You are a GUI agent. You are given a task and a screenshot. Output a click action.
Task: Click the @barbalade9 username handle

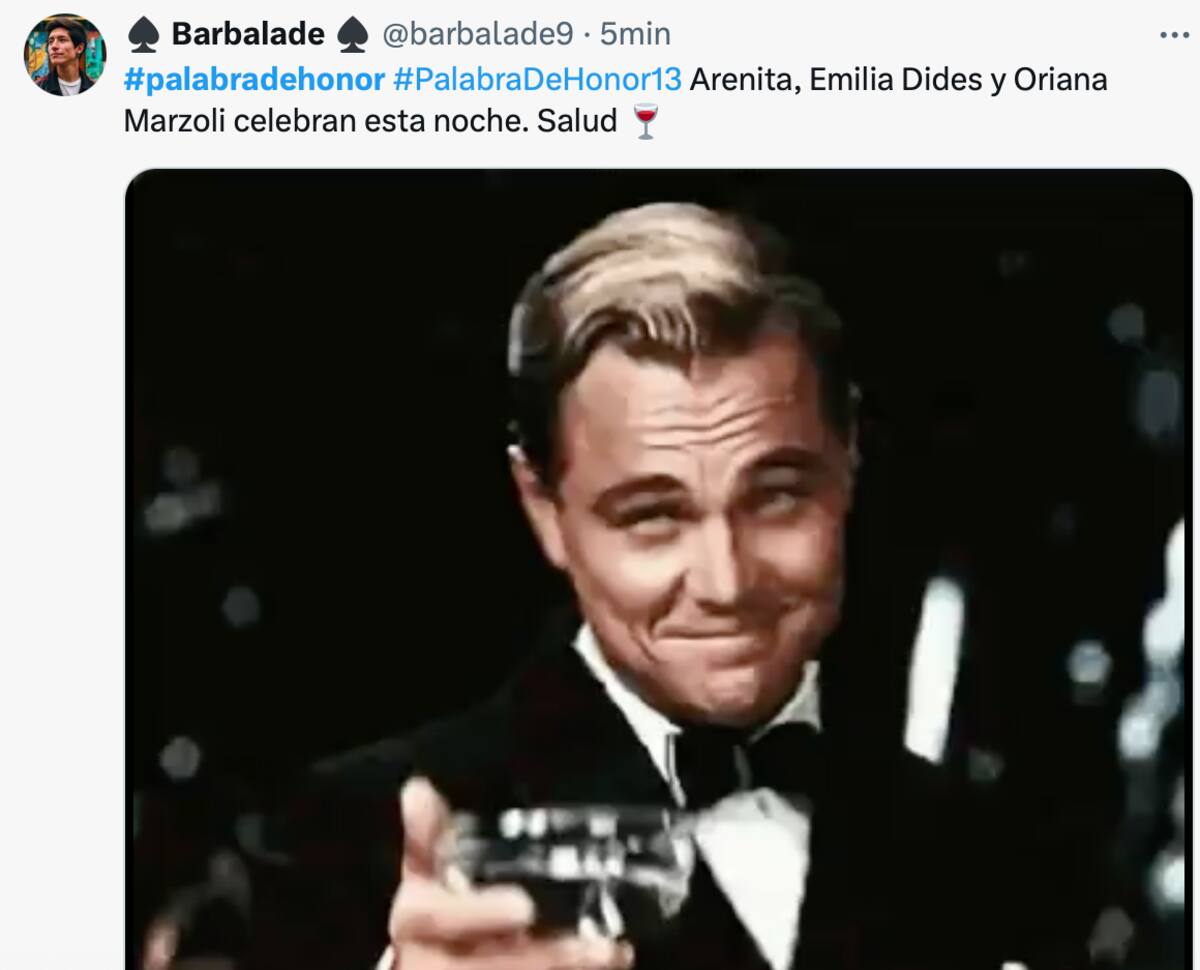(478, 34)
